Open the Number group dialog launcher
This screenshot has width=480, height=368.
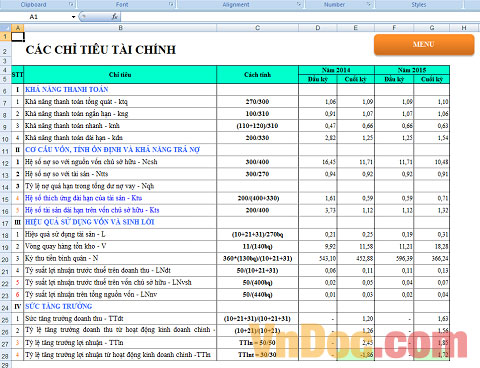point(369,4)
